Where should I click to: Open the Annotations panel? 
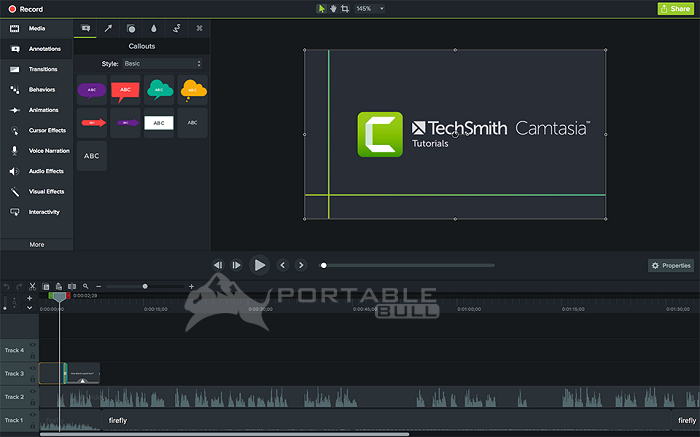point(36,49)
